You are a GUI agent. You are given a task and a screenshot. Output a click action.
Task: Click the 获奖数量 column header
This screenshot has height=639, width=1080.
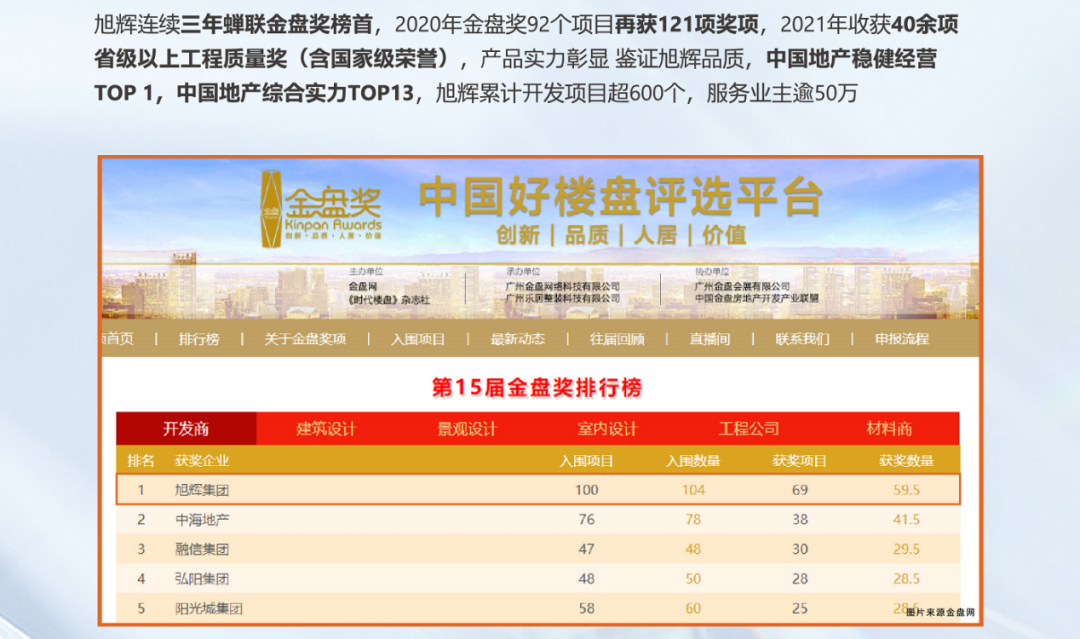906,461
